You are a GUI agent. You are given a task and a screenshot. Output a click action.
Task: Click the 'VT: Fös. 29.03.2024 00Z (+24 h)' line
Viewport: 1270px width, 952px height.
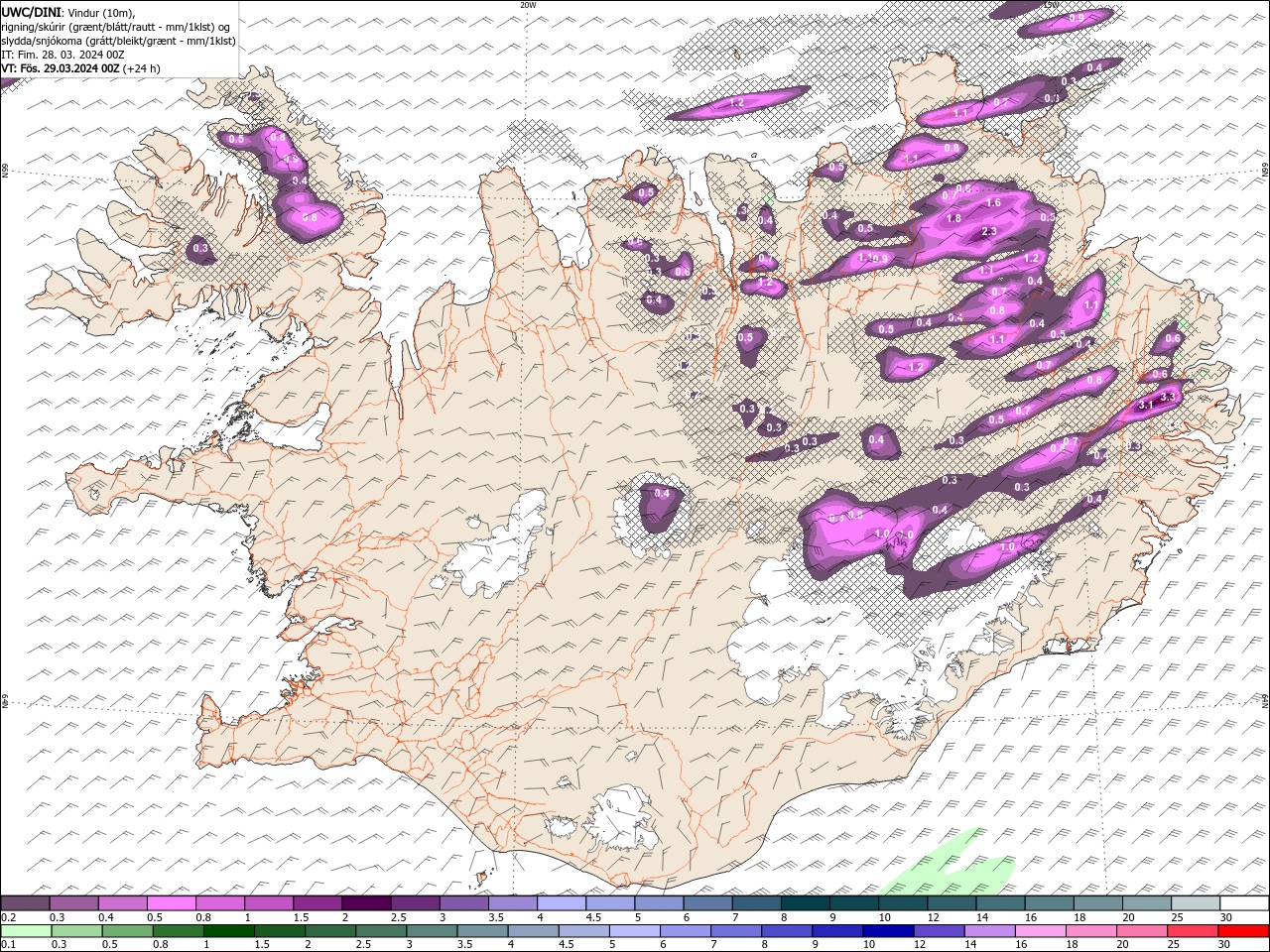pos(81,68)
